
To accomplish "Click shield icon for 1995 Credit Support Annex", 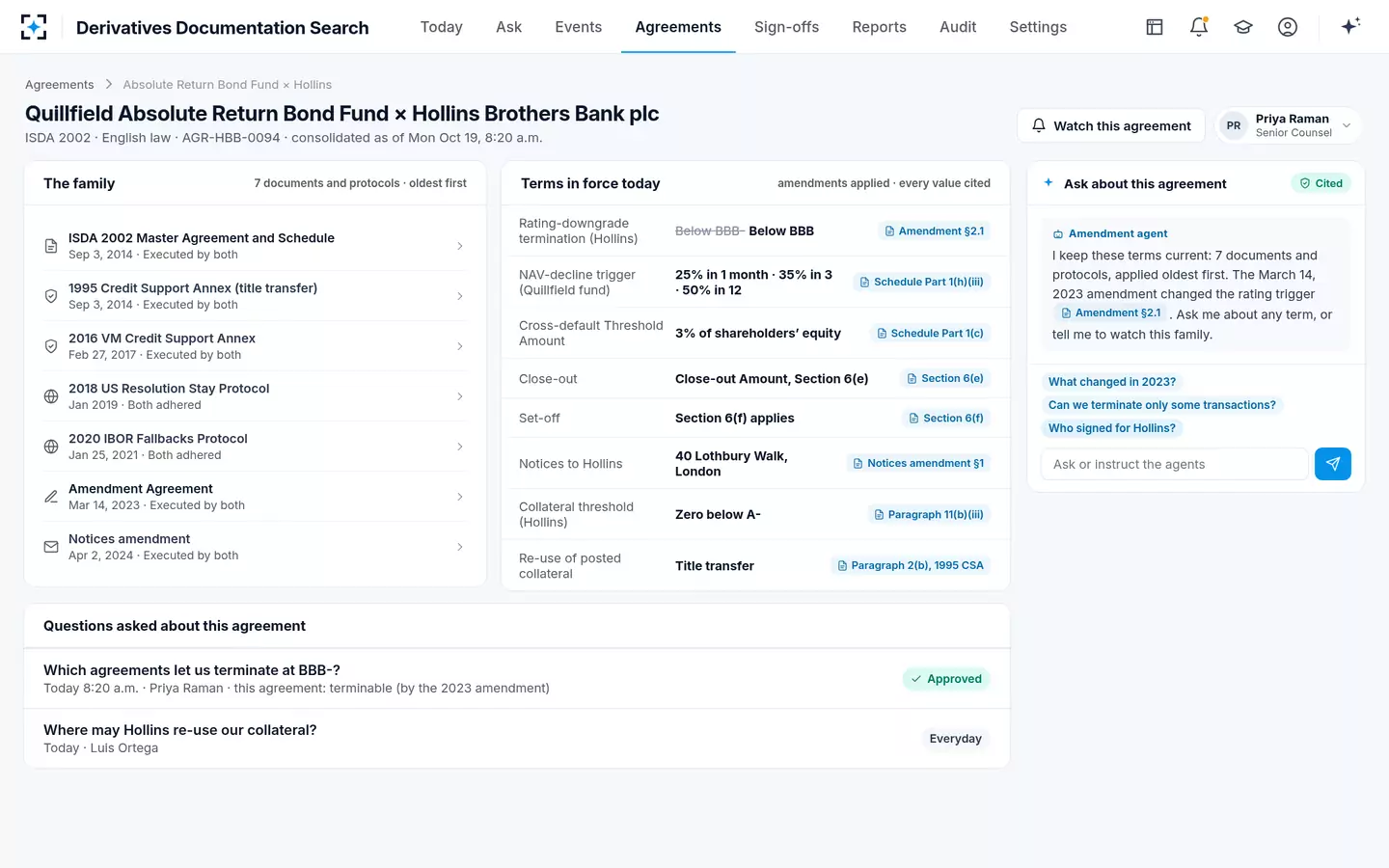I will [x=51, y=296].
